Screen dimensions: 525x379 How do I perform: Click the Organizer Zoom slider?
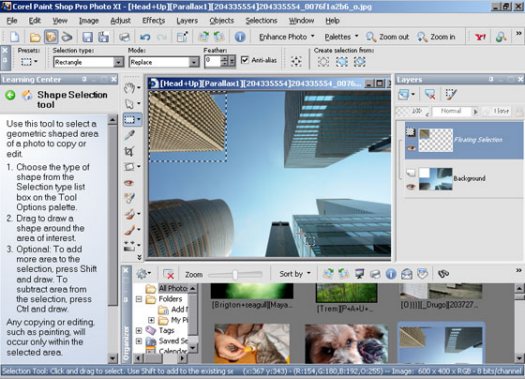tap(235, 275)
